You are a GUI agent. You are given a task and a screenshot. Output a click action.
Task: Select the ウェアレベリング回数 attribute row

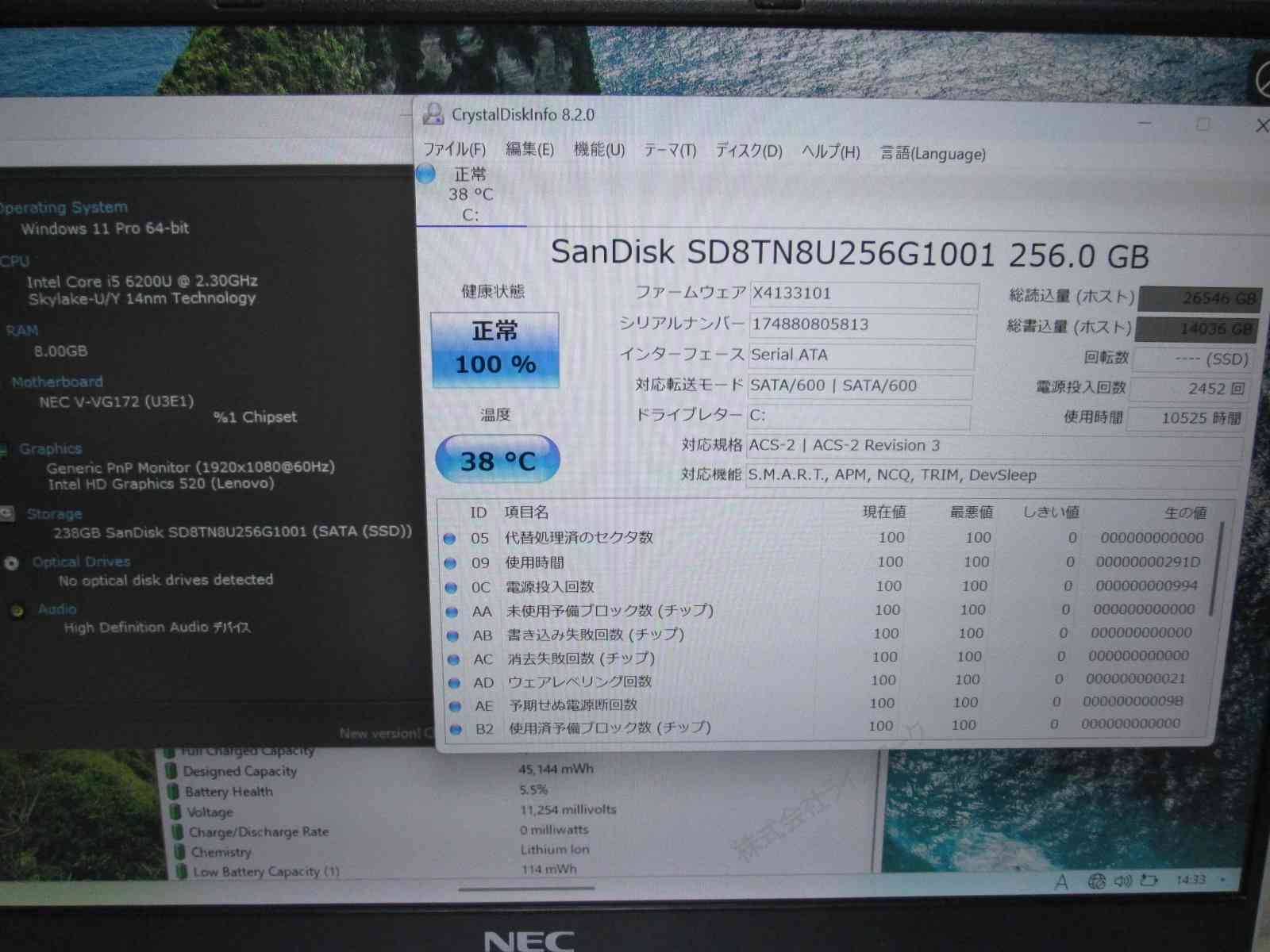pos(579,681)
